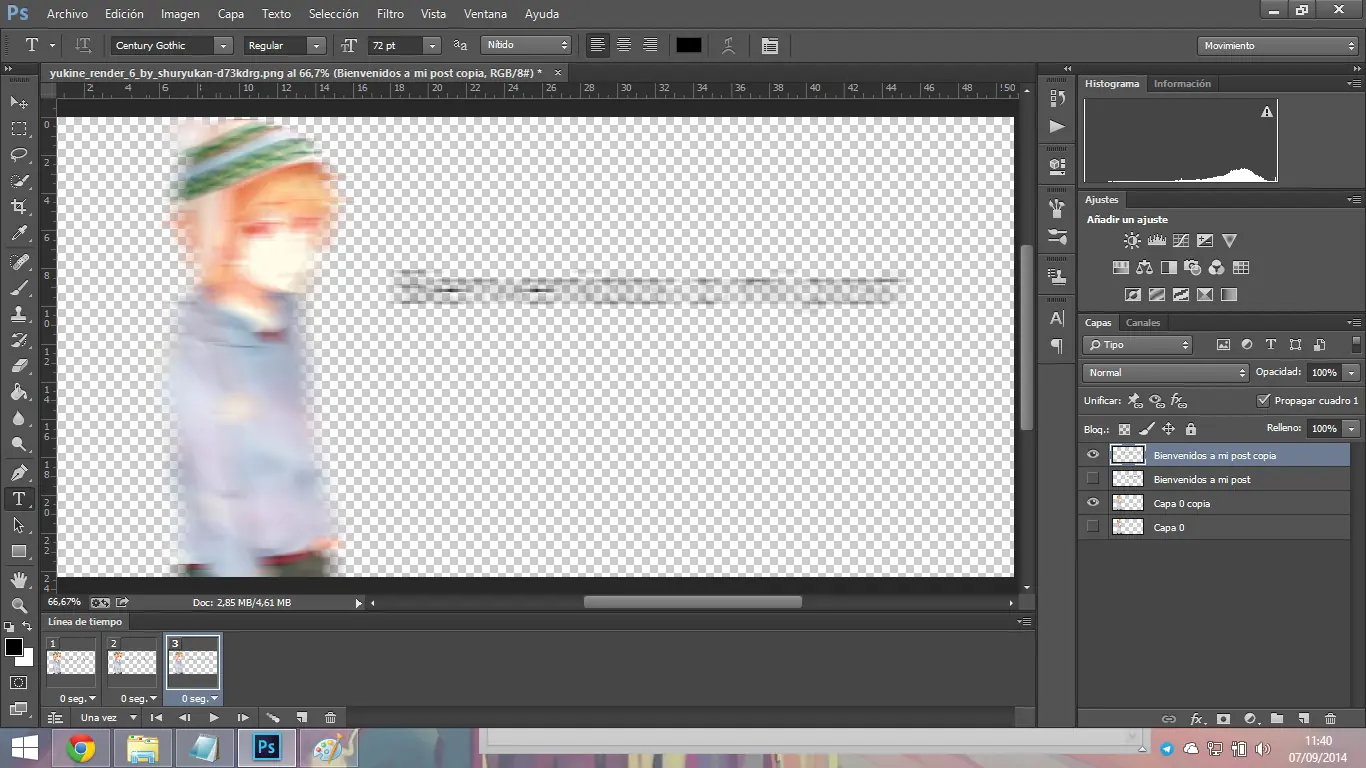Open the Tipo layer filter dropdown
The image size is (1366, 768).
(x=1137, y=345)
